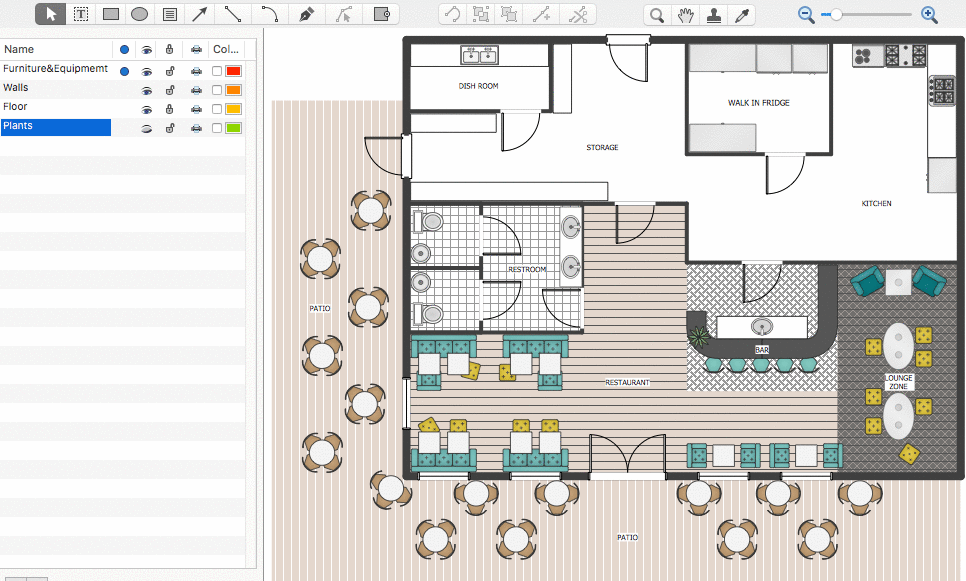The width and height of the screenshot is (966, 581).
Task: Click the Col... color column header
Action: [226, 49]
